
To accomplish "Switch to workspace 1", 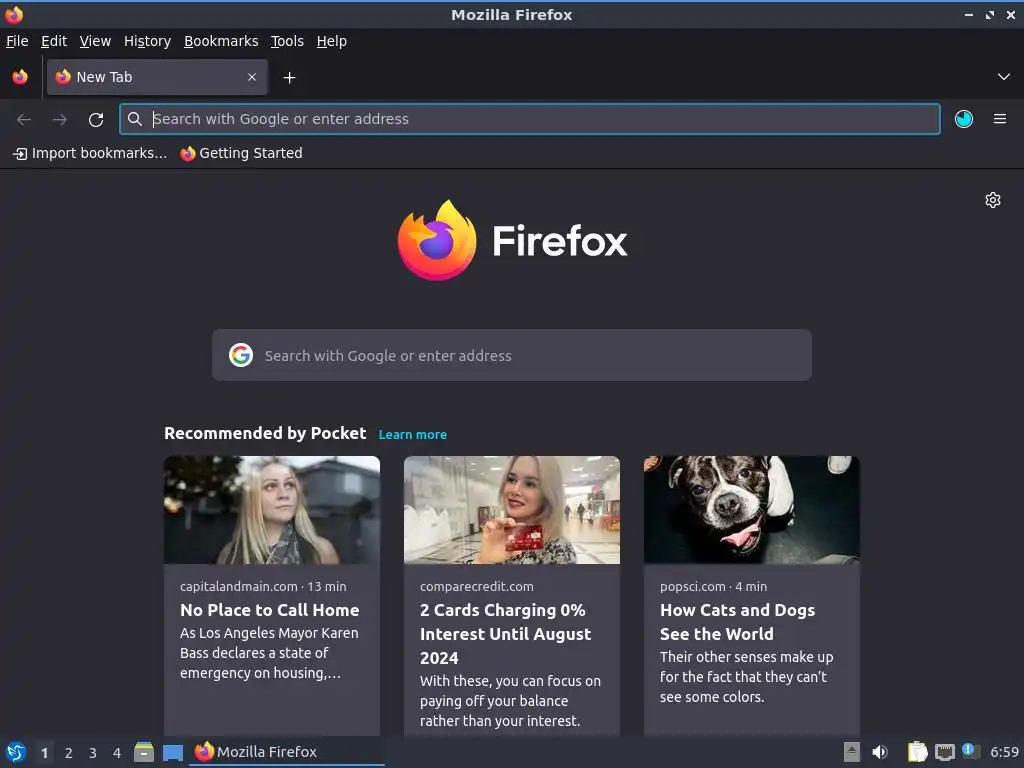I will point(44,753).
